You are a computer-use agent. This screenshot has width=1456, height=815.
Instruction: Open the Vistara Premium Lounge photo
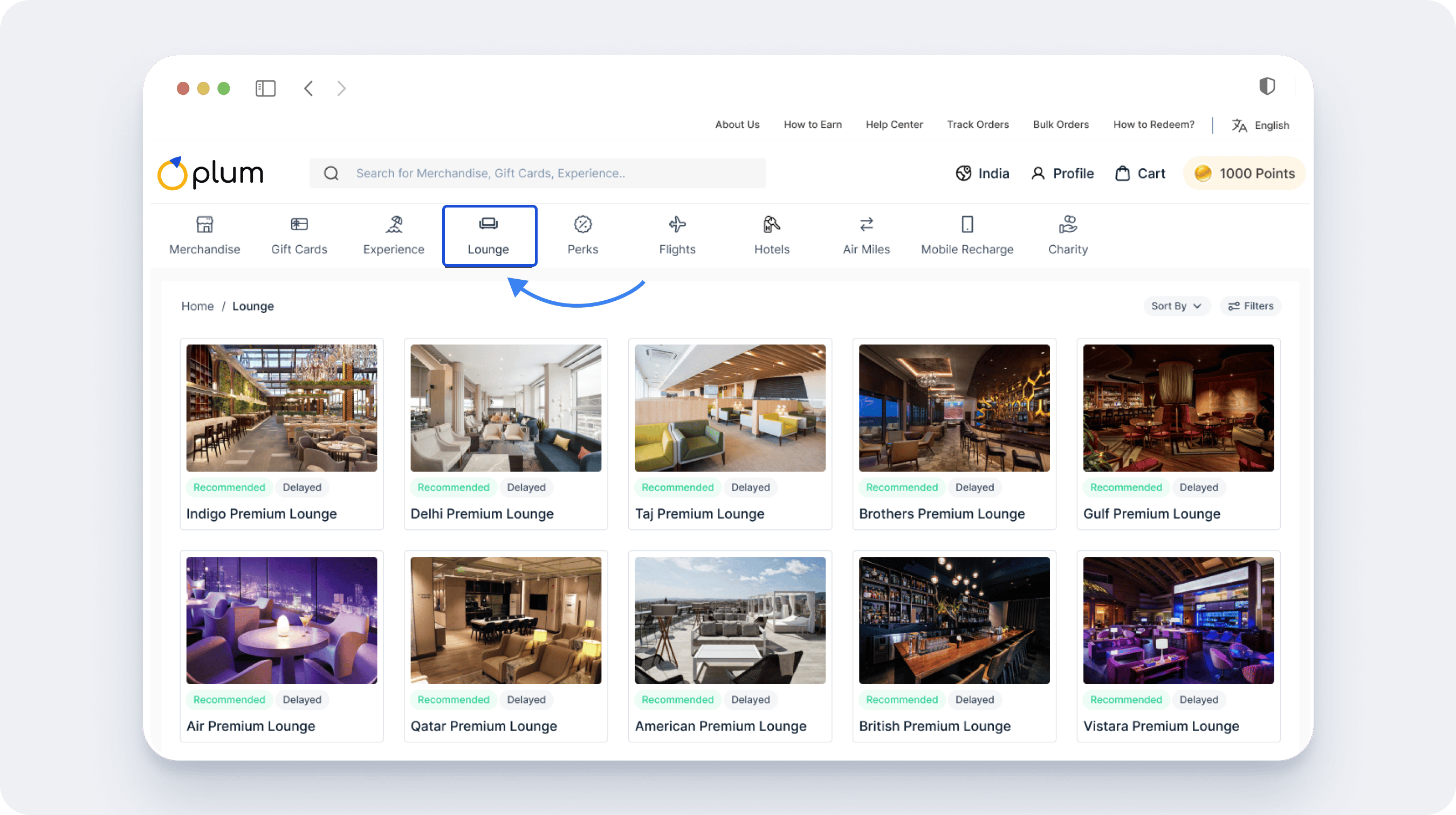[x=1178, y=621]
